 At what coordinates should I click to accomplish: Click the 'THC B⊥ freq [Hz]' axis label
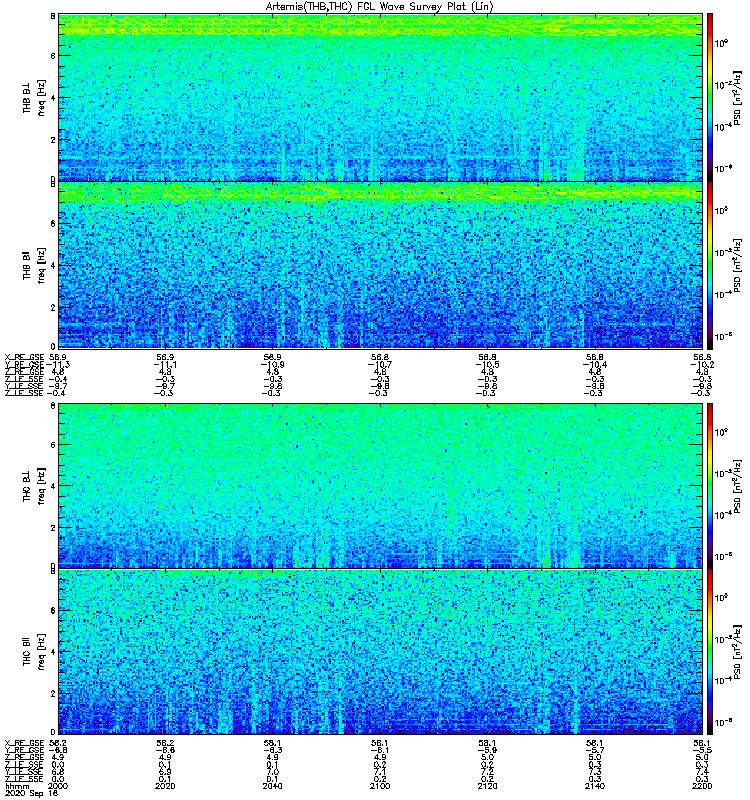[34, 485]
